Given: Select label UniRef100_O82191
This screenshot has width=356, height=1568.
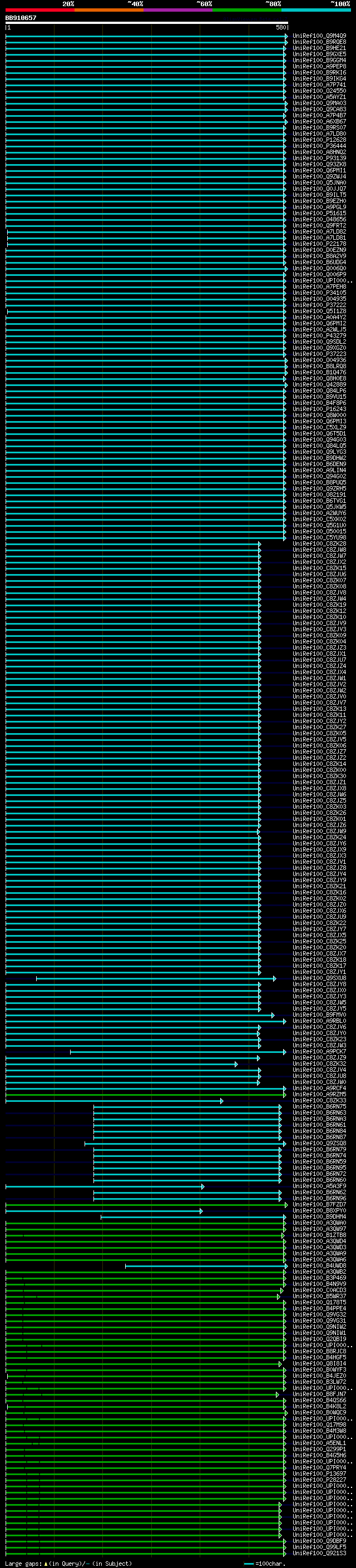Looking at the screenshot, I should [319, 495].
